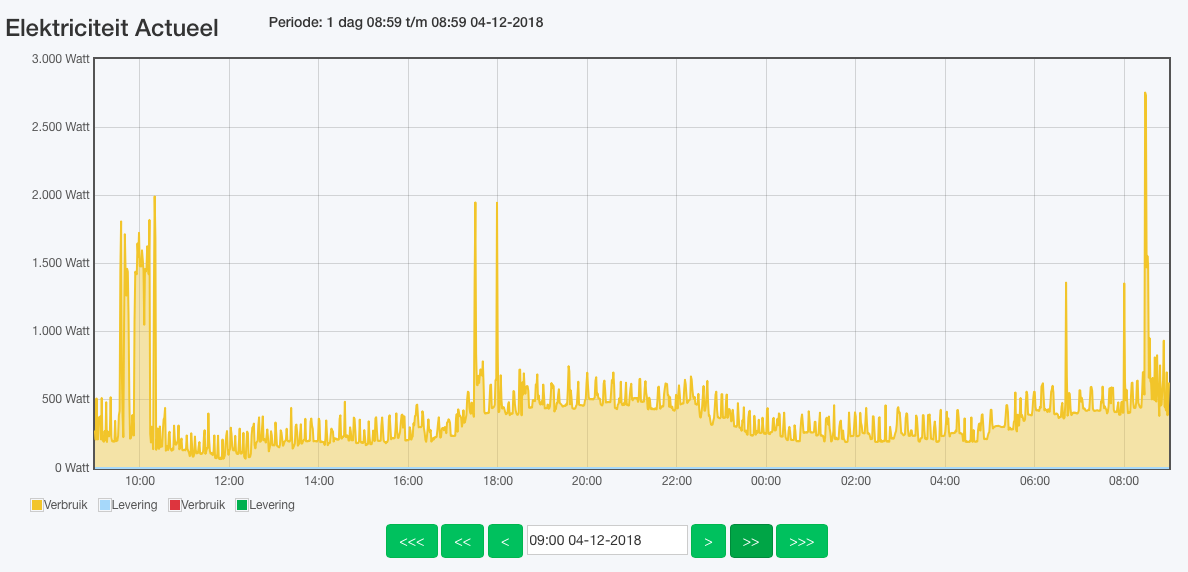
Task: Click the <<< jump back button
Action: [411, 541]
